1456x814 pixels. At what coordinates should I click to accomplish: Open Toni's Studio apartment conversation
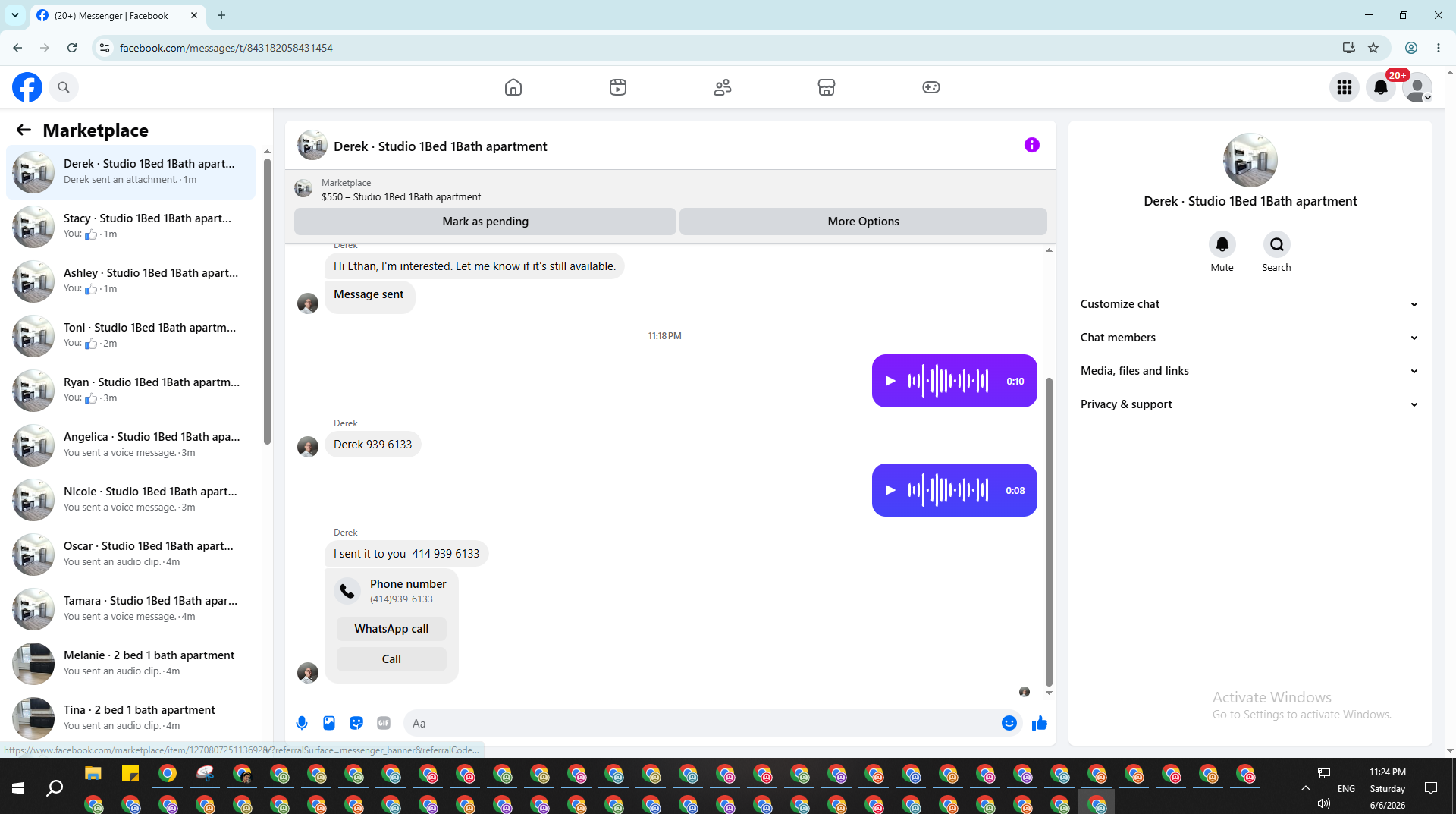tap(130, 336)
